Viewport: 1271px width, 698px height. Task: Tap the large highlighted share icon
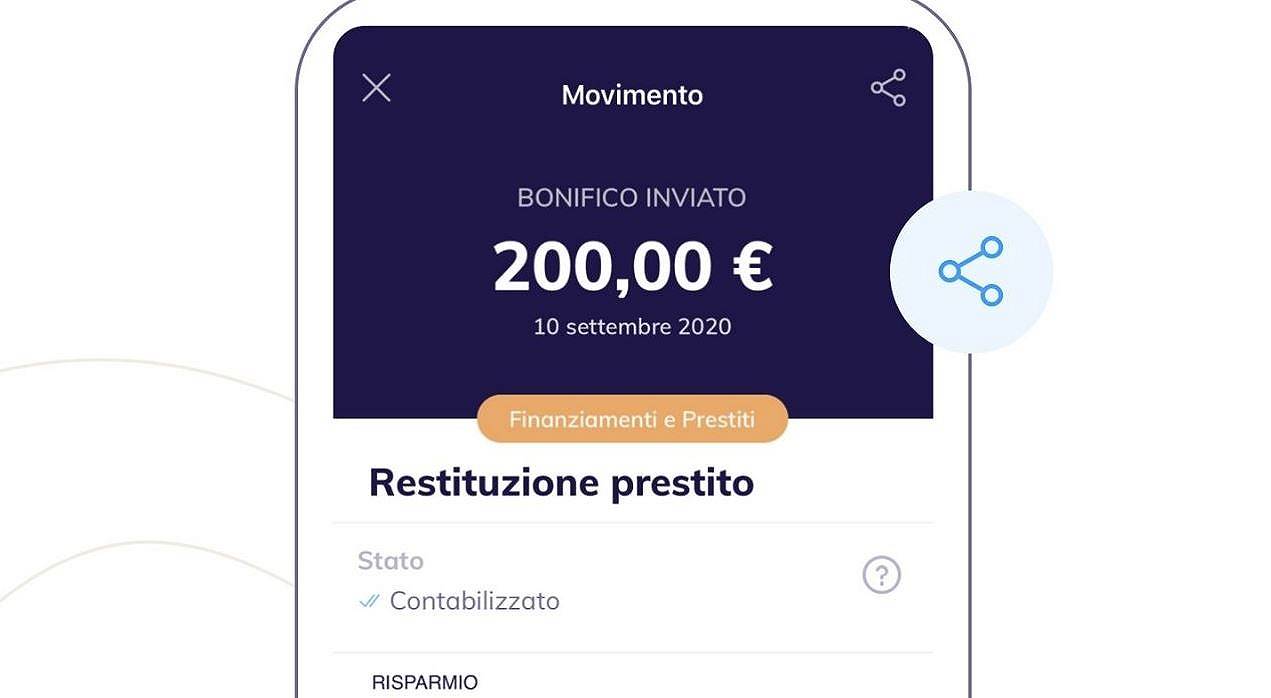969,270
